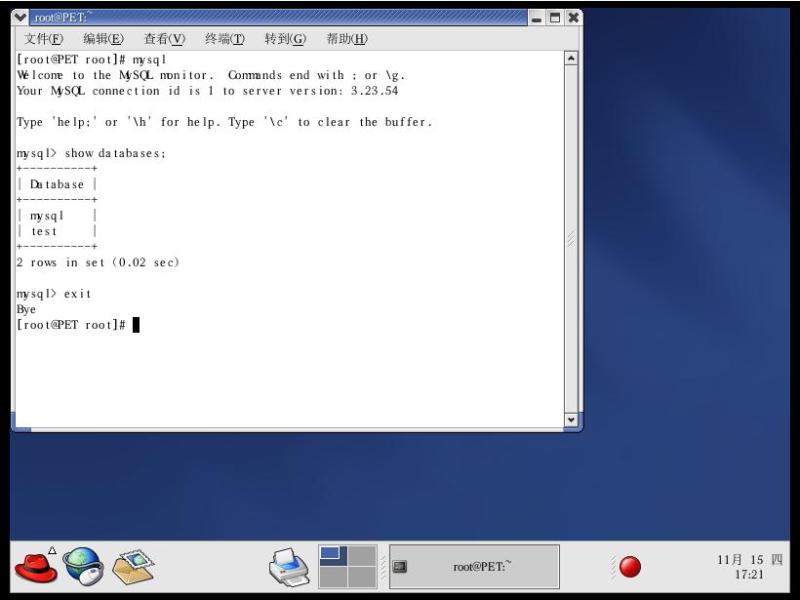The height and width of the screenshot is (600, 800).
Task: Launch the web browser globe icon
Action: tap(84, 567)
